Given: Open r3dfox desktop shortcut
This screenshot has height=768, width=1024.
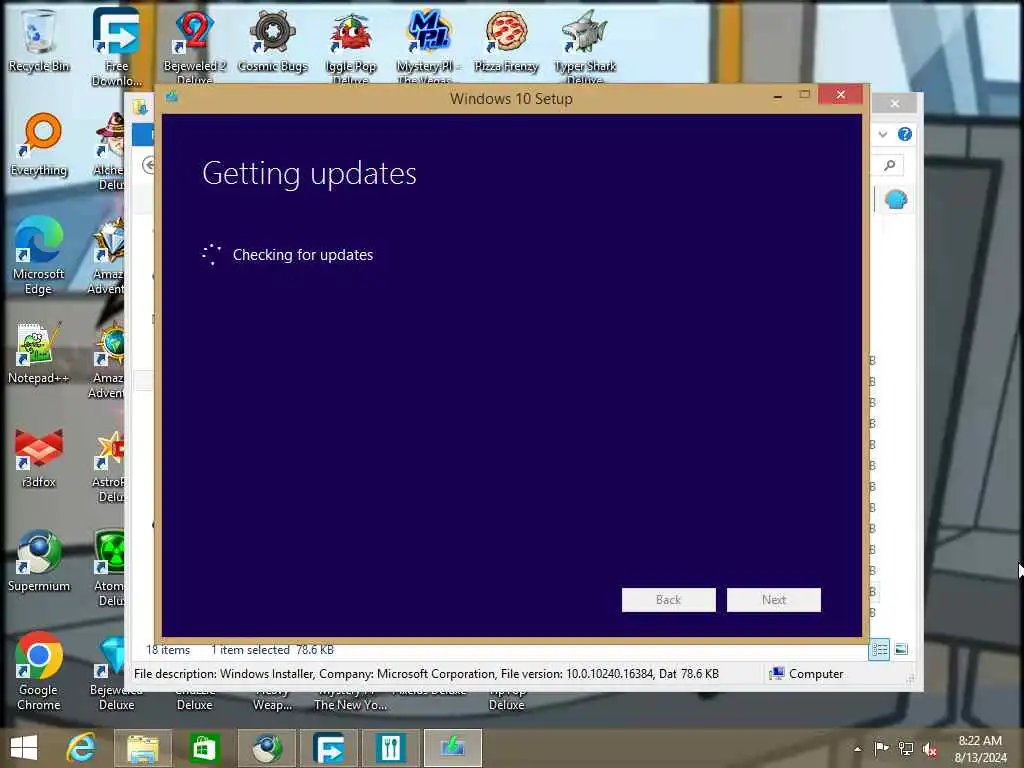Looking at the screenshot, I should pyautogui.click(x=39, y=457).
